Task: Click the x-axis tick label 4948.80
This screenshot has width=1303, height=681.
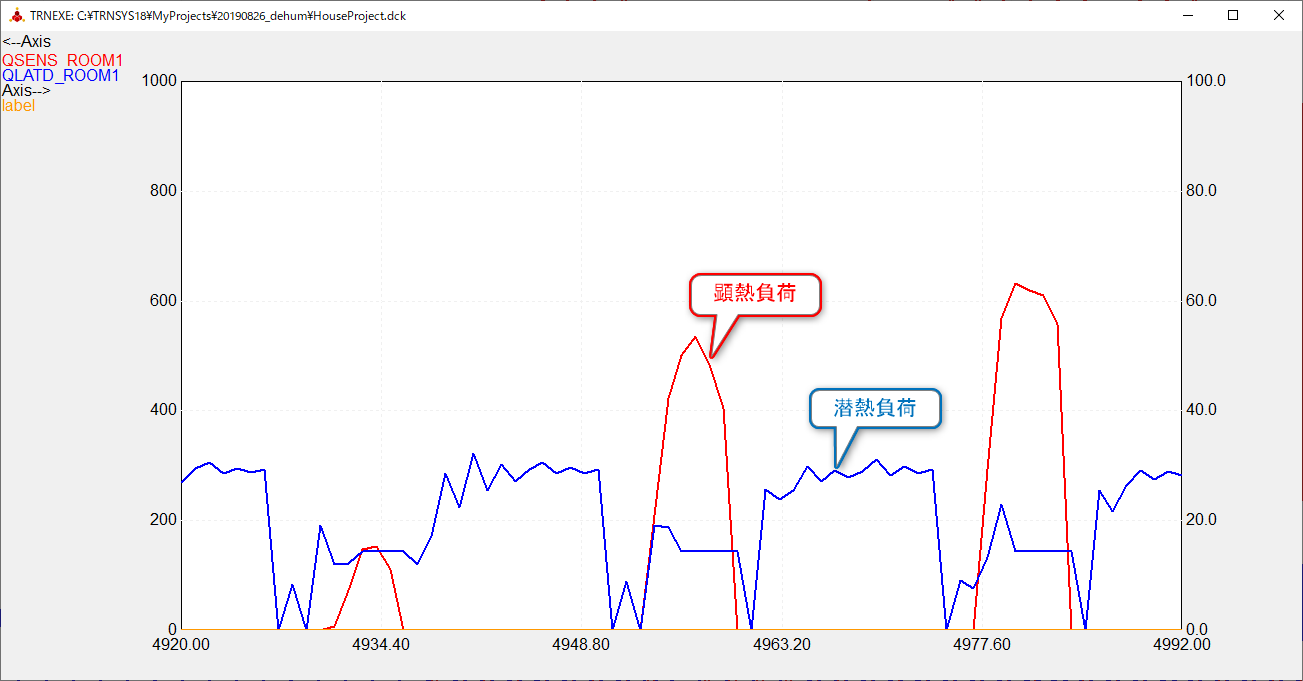Action: 581,644
